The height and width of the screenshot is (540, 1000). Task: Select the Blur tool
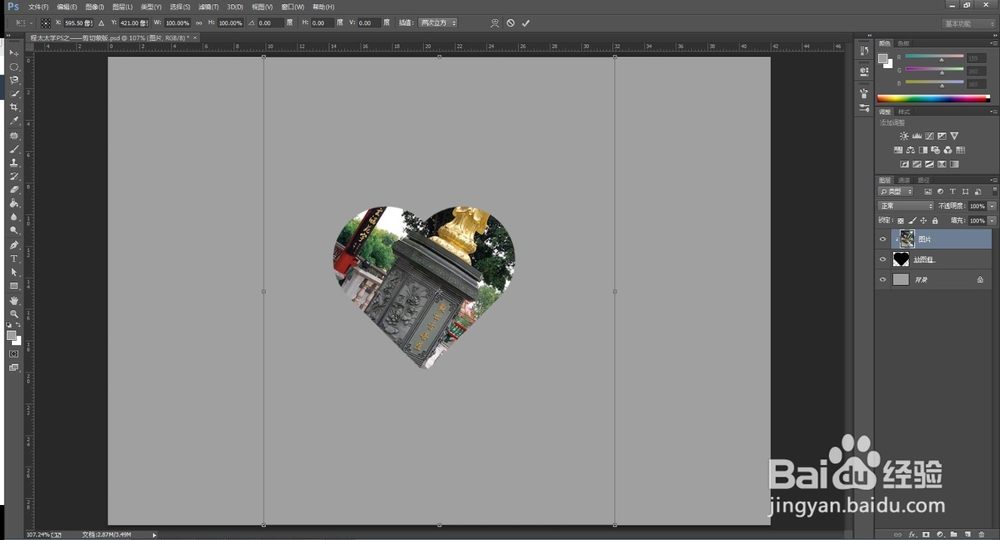[14, 217]
